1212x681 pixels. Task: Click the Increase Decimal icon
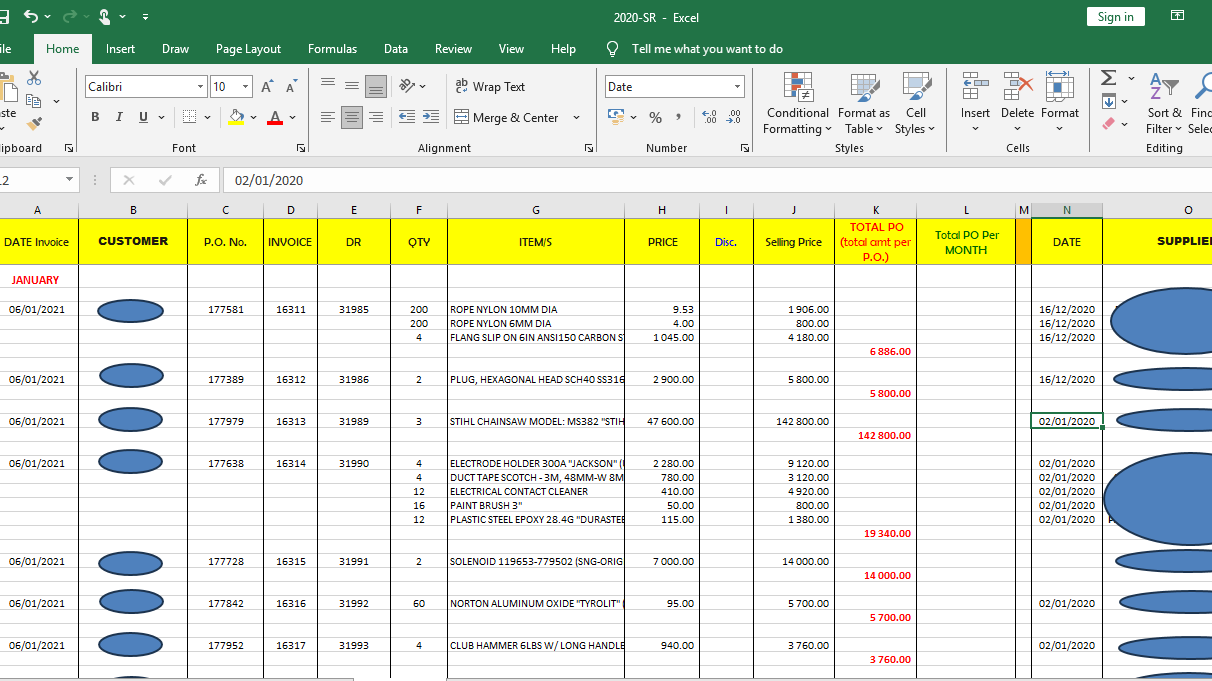click(x=709, y=118)
